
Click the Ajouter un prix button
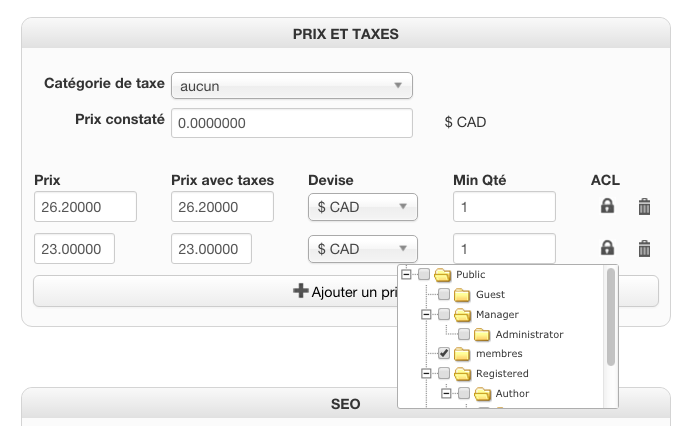[345, 291]
